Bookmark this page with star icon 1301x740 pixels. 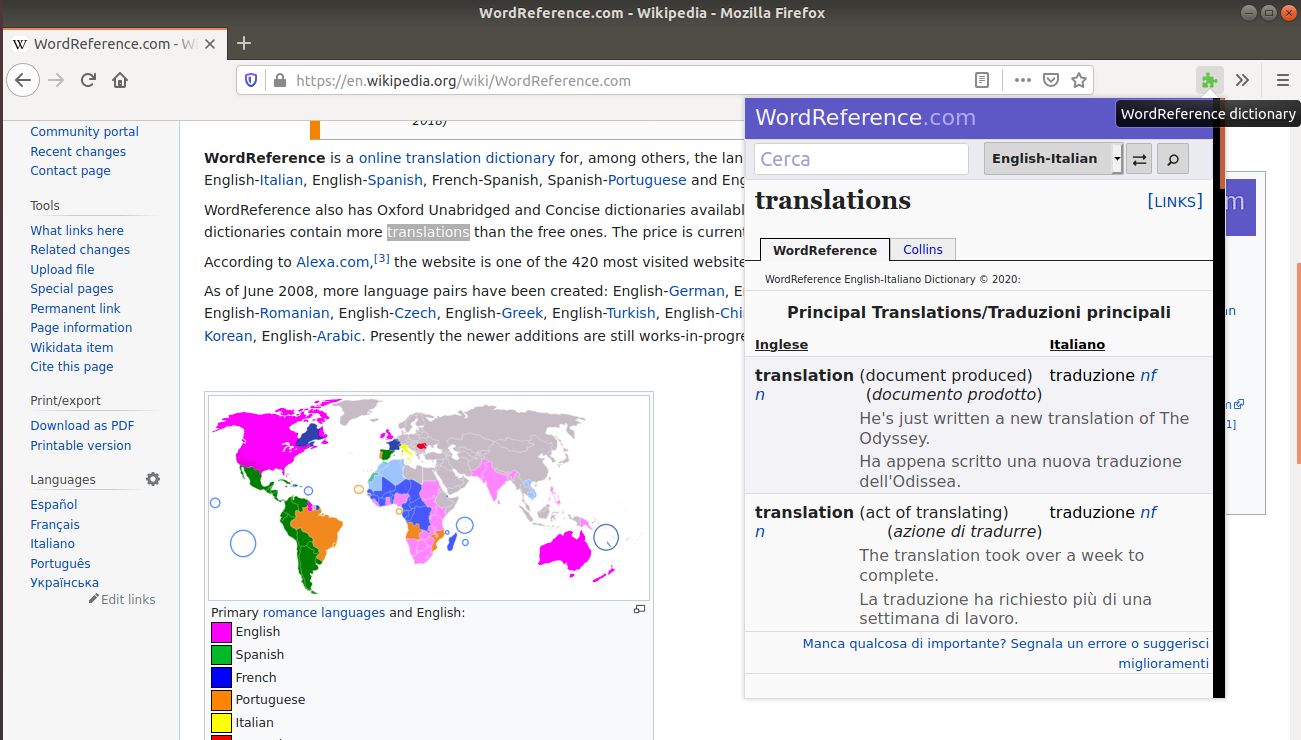coord(1078,80)
